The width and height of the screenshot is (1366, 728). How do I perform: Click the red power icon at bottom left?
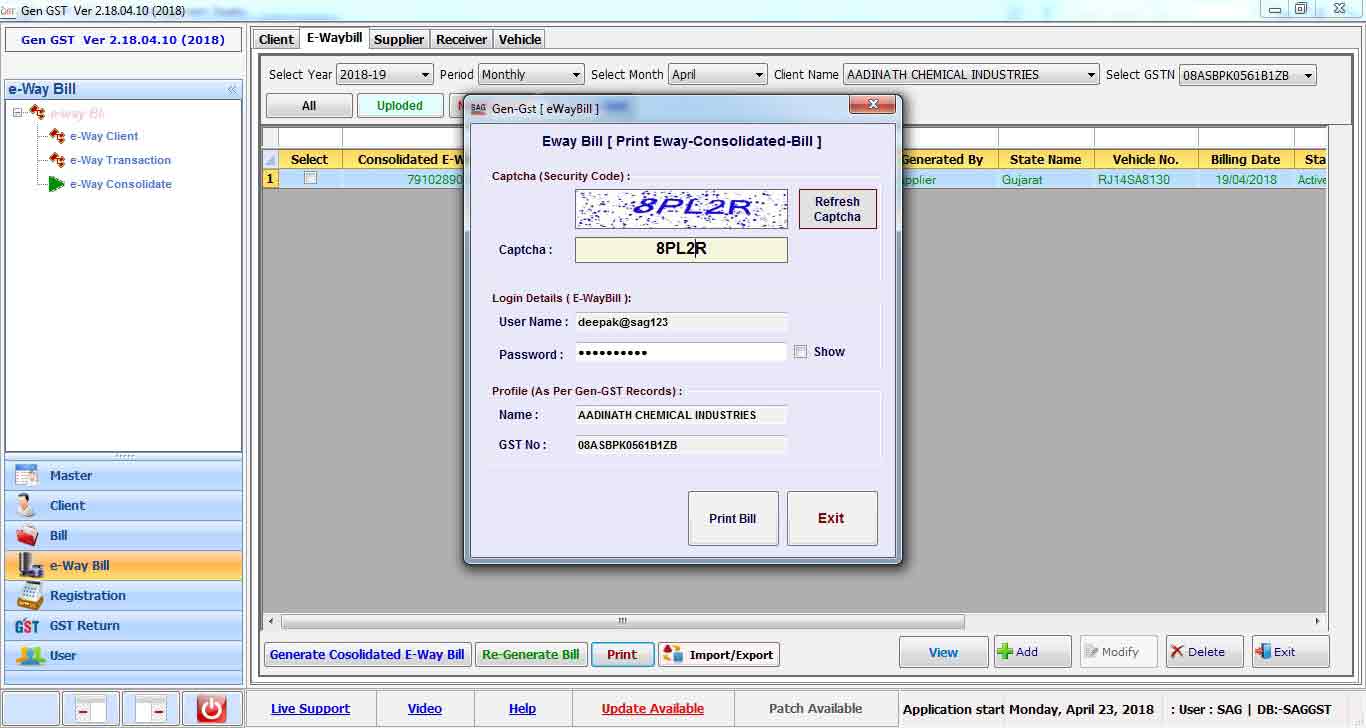[x=211, y=709]
